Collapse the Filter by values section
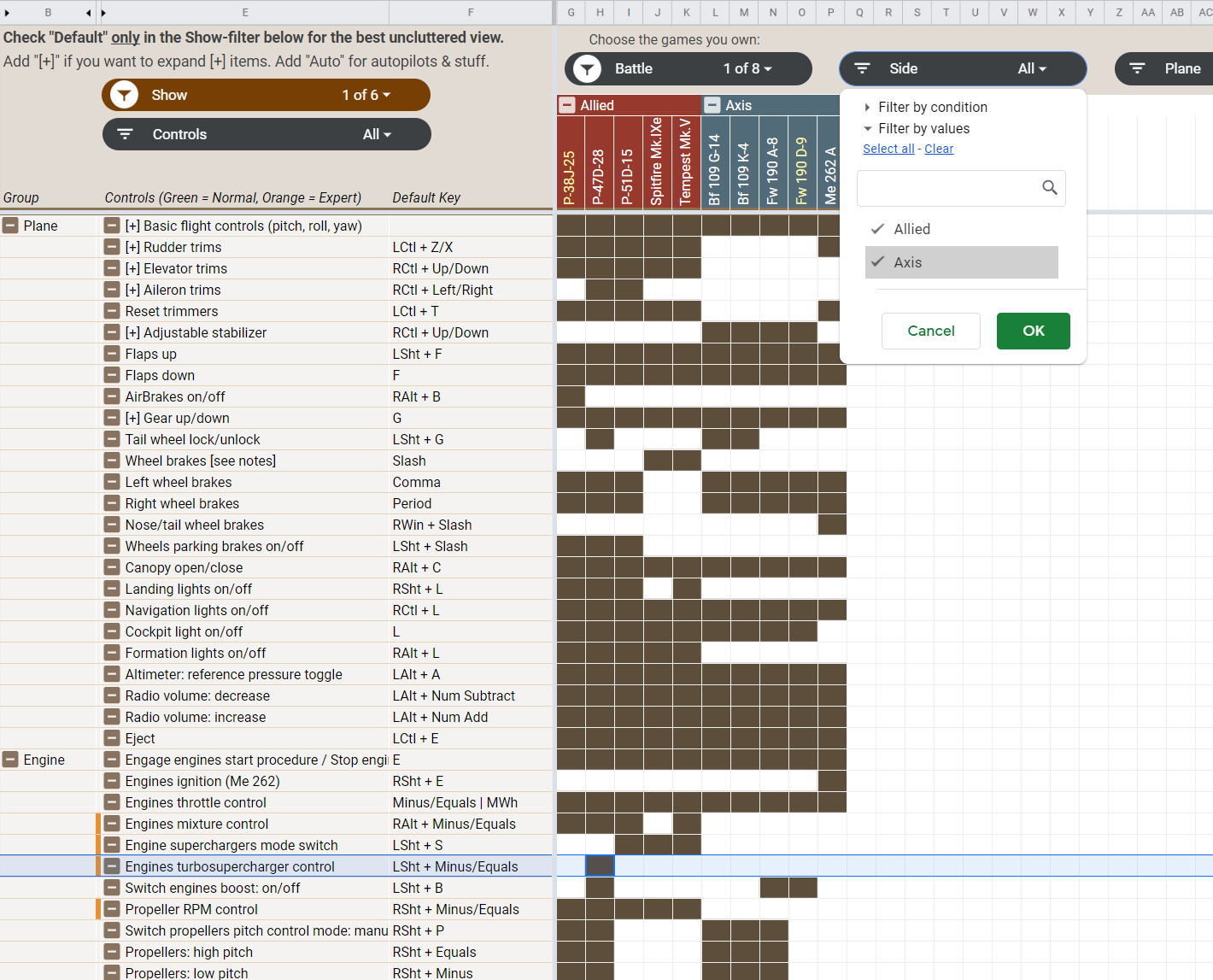Image resolution: width=1213 pixels, height=980 pixels. pyautogui.click(x=917, y=128)
